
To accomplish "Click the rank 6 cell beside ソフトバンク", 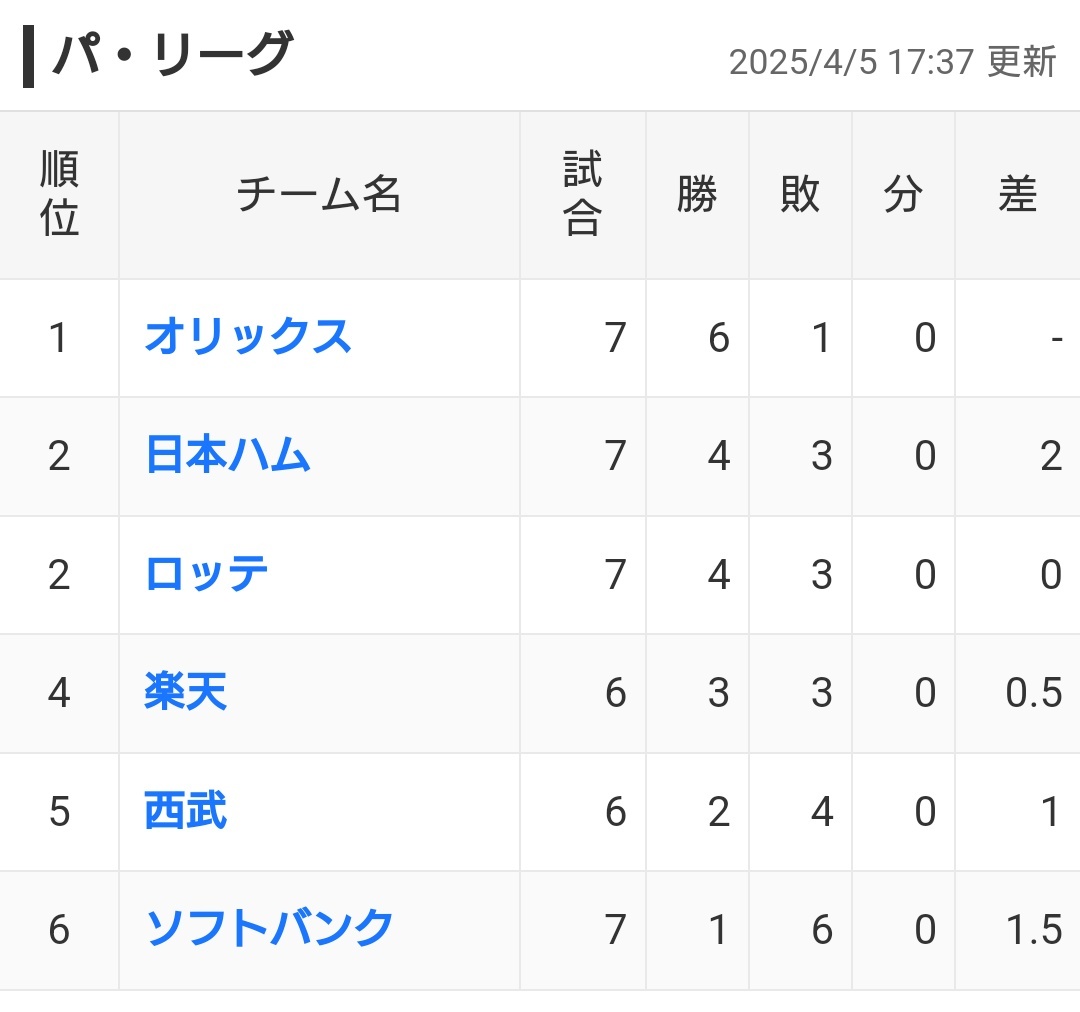I will point(59,929).
